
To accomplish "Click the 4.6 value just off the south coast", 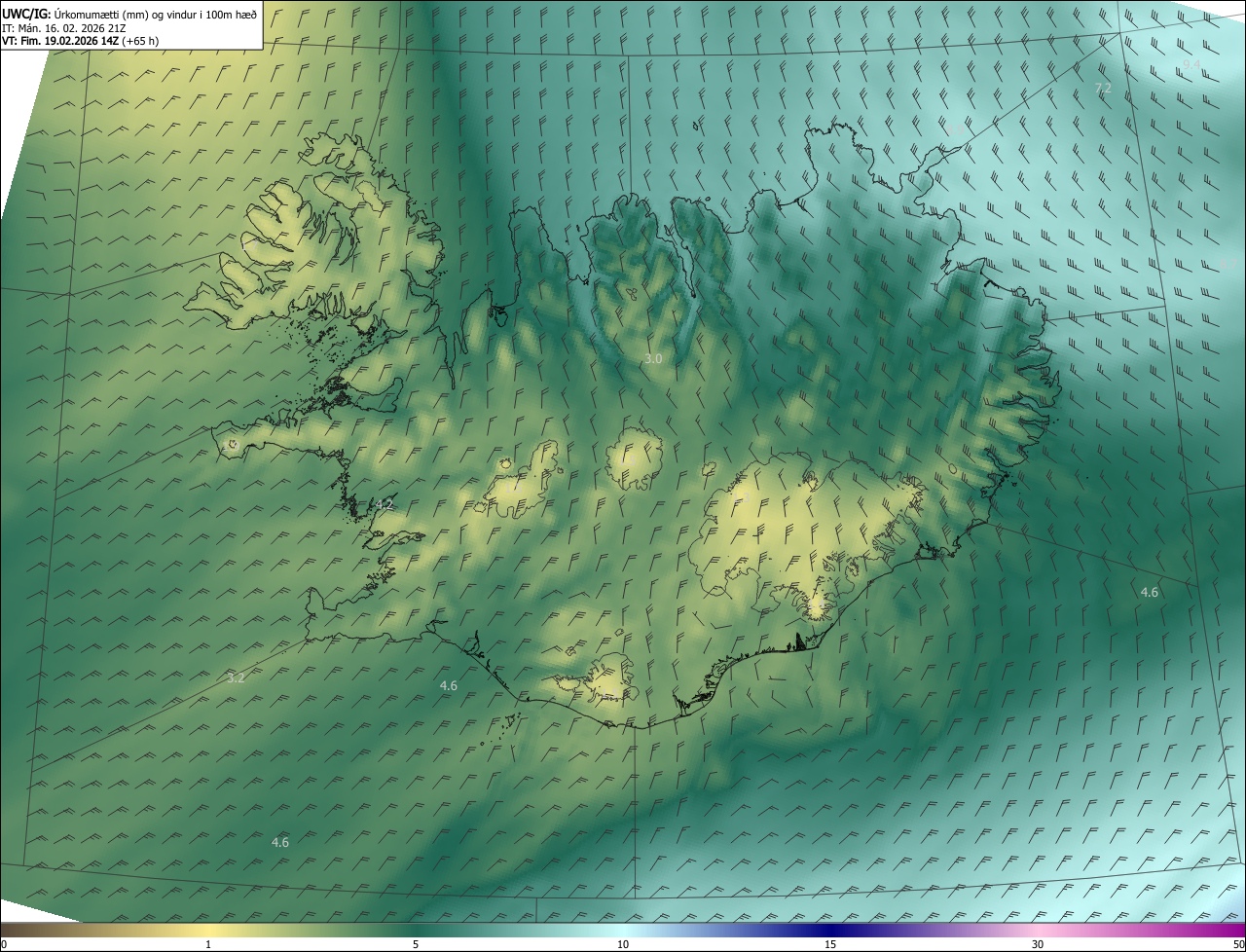I will click(x=449, y=685).
